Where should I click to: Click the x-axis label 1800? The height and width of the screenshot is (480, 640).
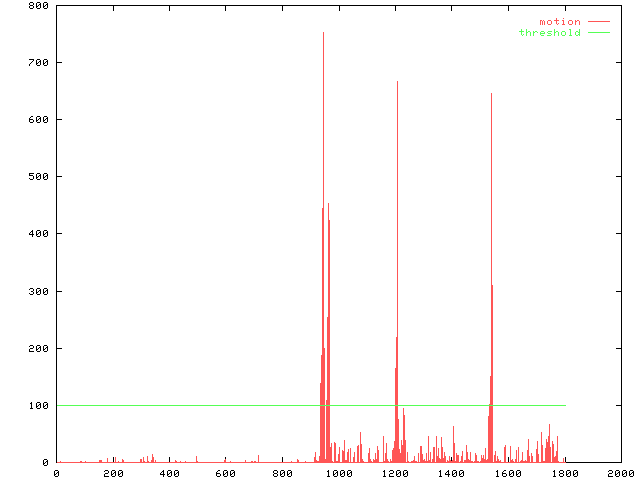(x=565, y=474)
